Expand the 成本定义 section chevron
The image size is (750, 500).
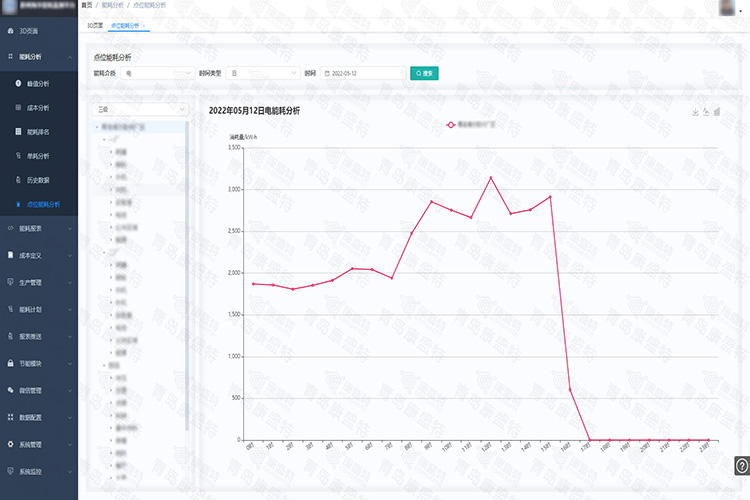click(70, 256)
